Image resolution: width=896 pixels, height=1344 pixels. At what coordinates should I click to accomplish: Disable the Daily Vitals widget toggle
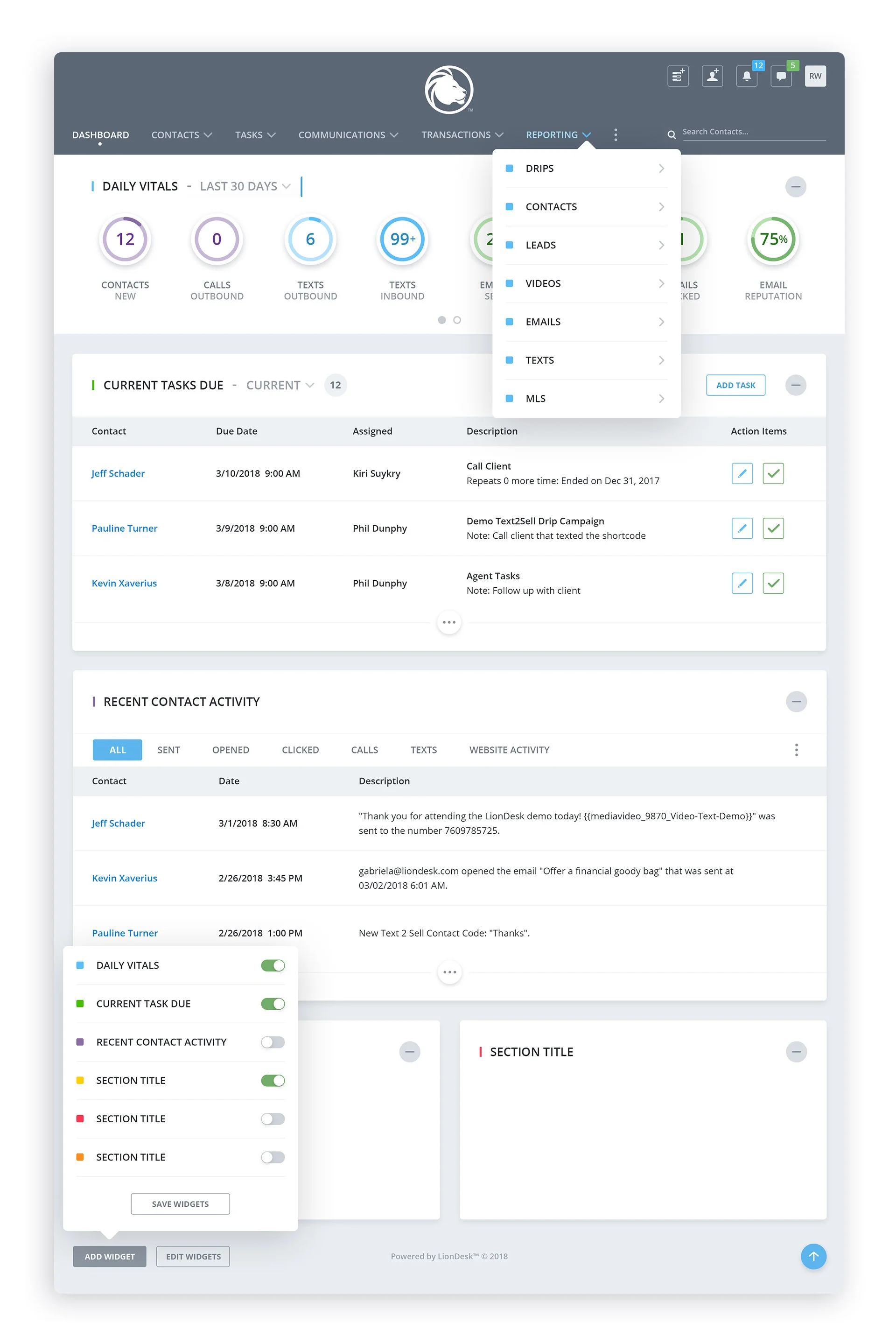tap(273, 965)
